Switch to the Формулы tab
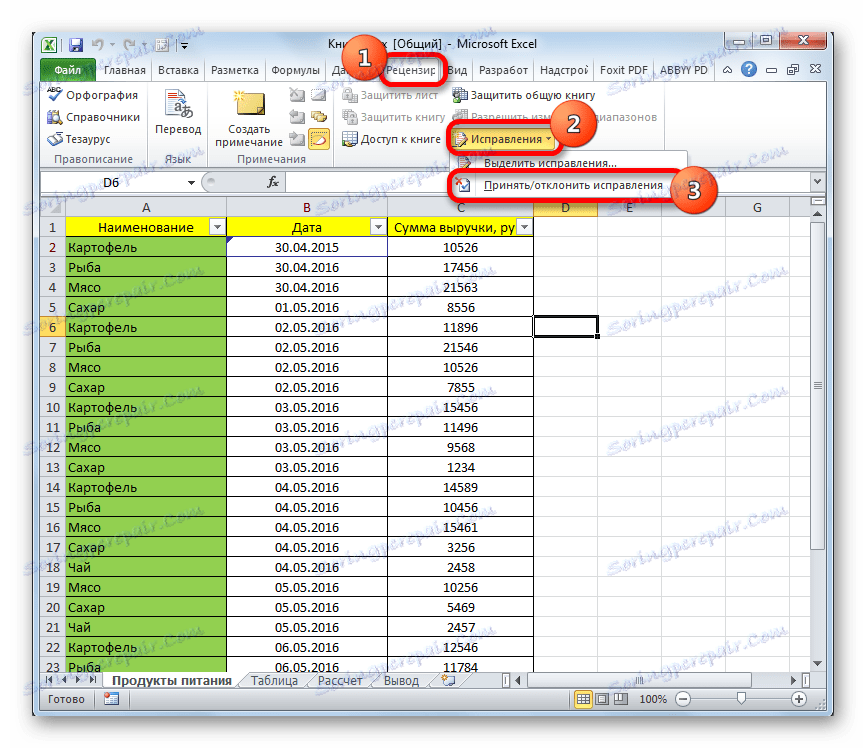 (x=295, y=70)
